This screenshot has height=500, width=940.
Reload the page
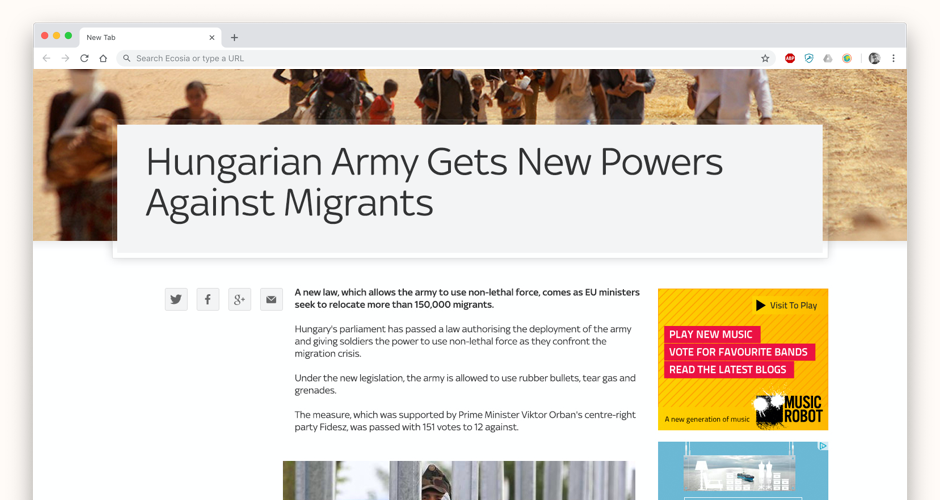[x=85, y=58]
